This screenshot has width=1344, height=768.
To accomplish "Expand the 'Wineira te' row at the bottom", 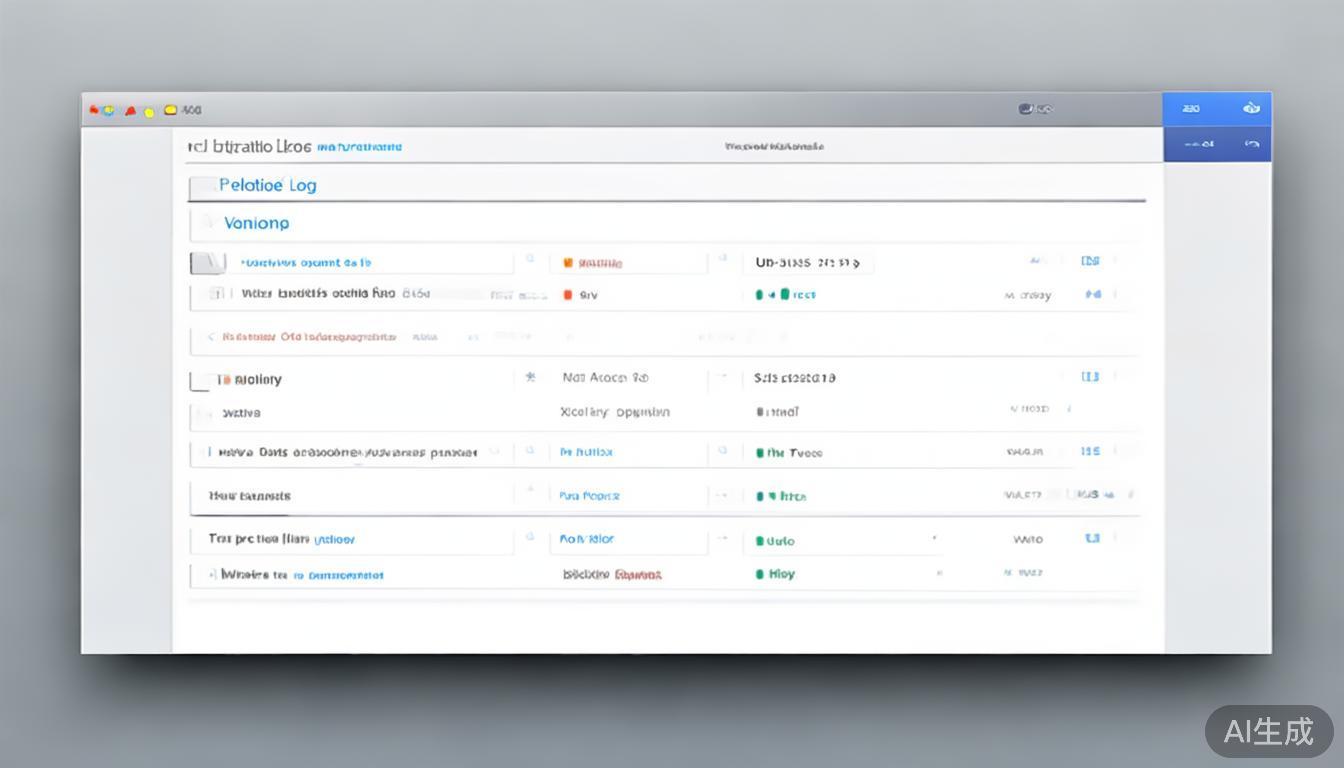I will point(212,575).
